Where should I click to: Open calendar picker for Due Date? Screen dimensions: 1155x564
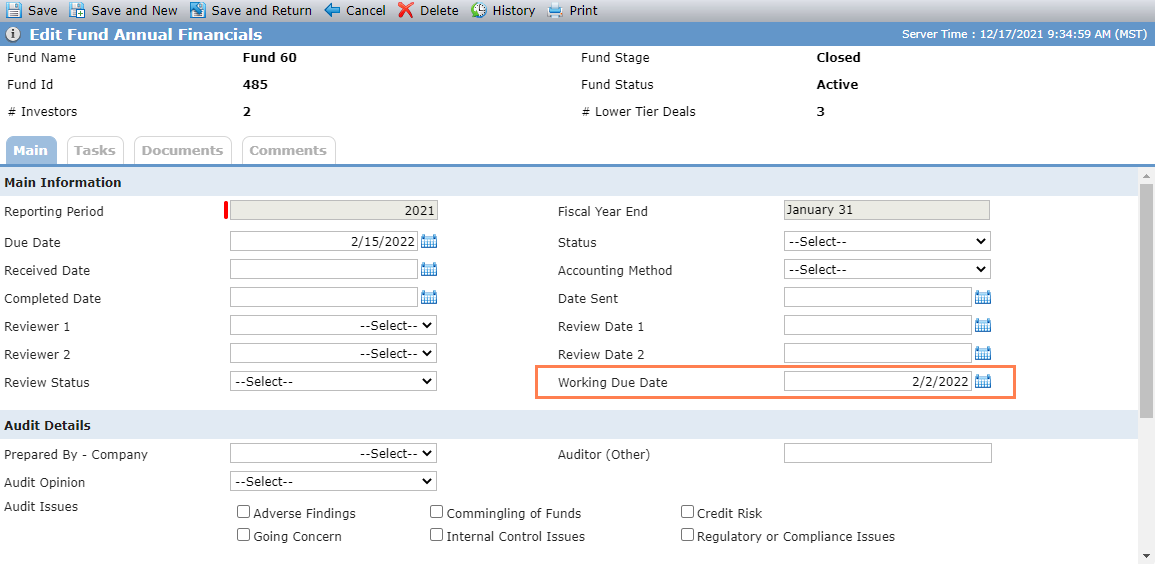tap(429, 241)
